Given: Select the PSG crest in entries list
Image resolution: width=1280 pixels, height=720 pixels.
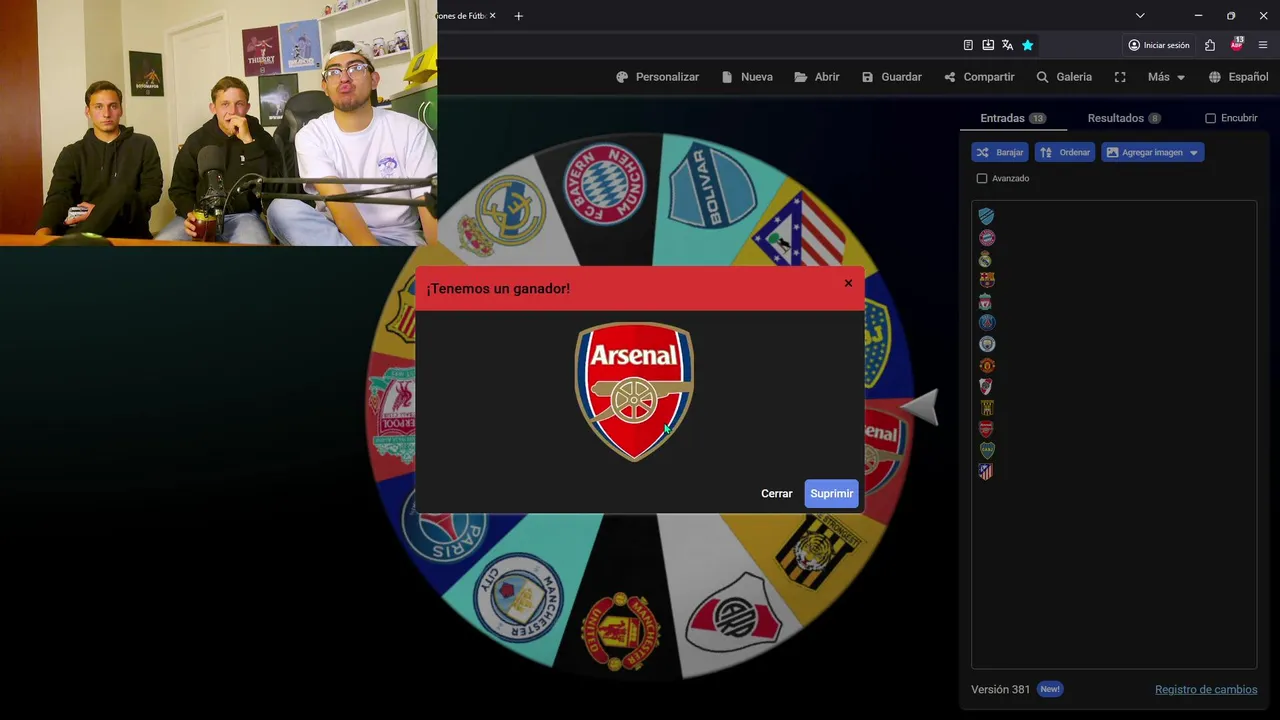Looking at the screenshot, I should click(986, 322).
